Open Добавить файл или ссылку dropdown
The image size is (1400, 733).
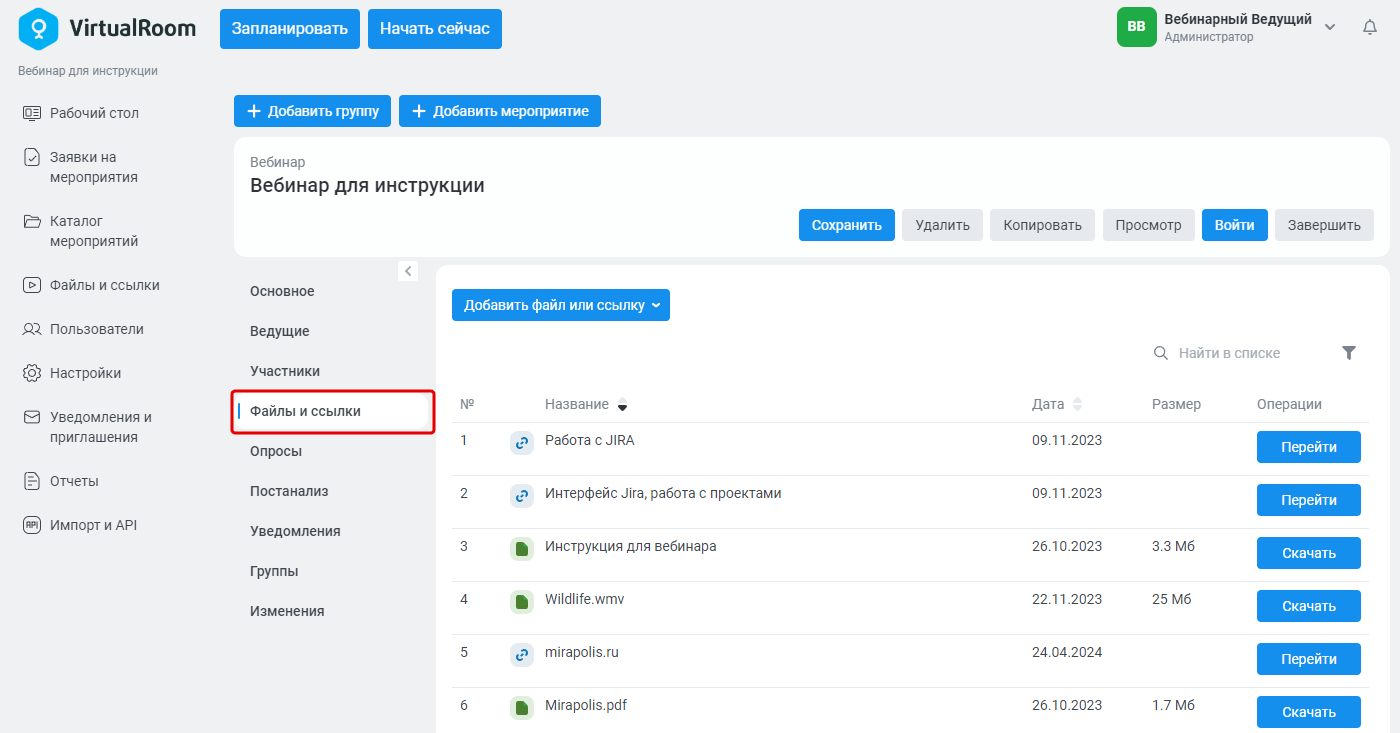pyautogui.click(x=561, y=305)
